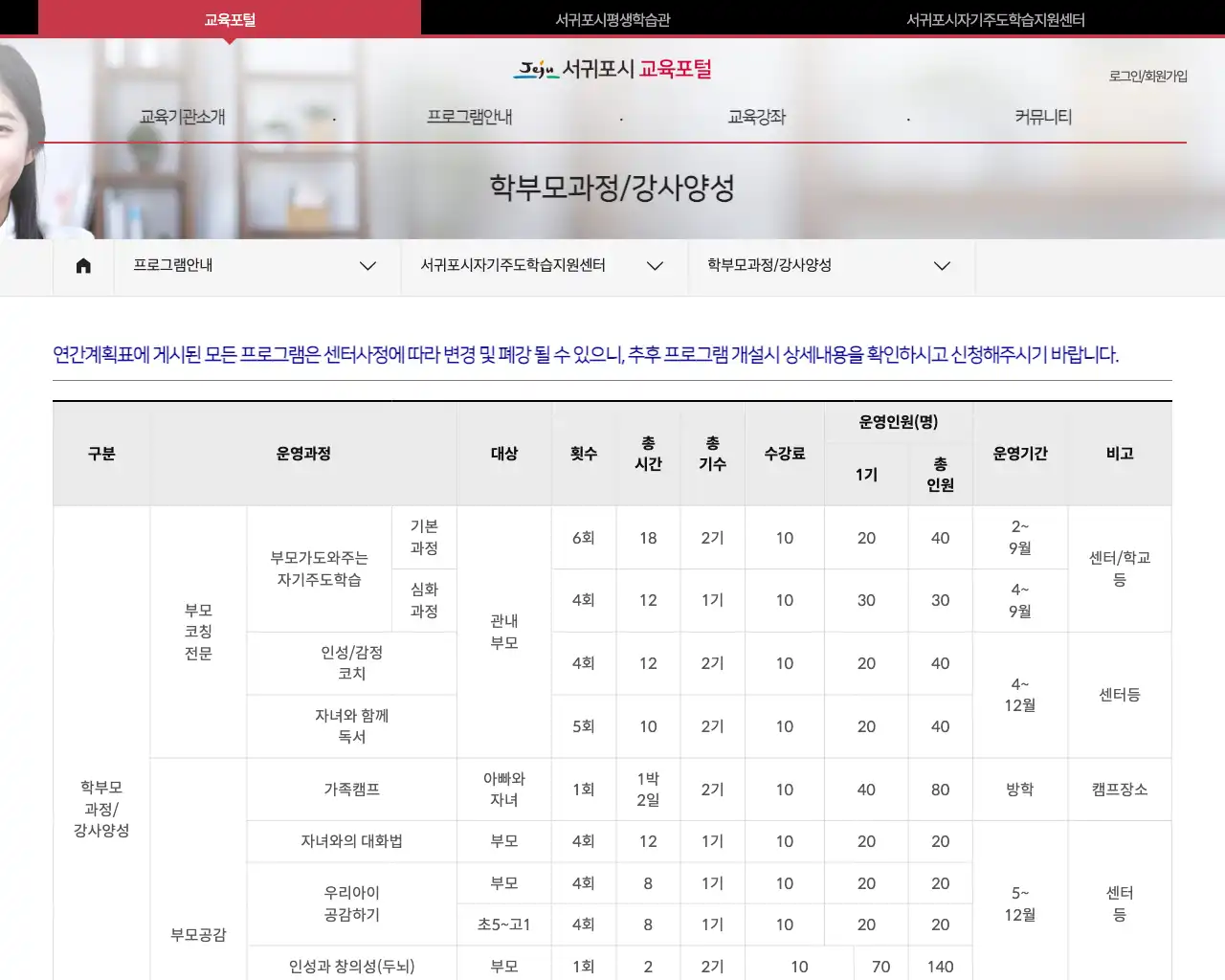1225x980 pixels.
Task: Select the red 교육포털 tab
Action: point(228,18)
